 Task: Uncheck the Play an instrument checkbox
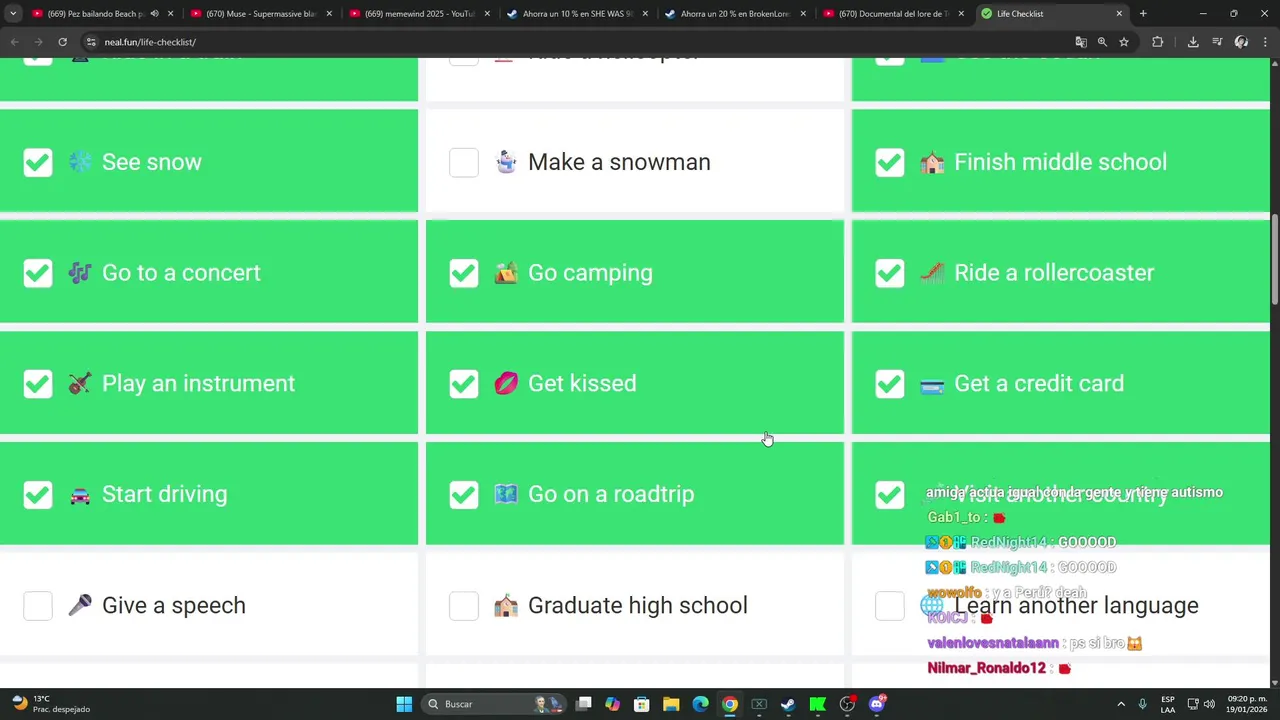[38, 384]
